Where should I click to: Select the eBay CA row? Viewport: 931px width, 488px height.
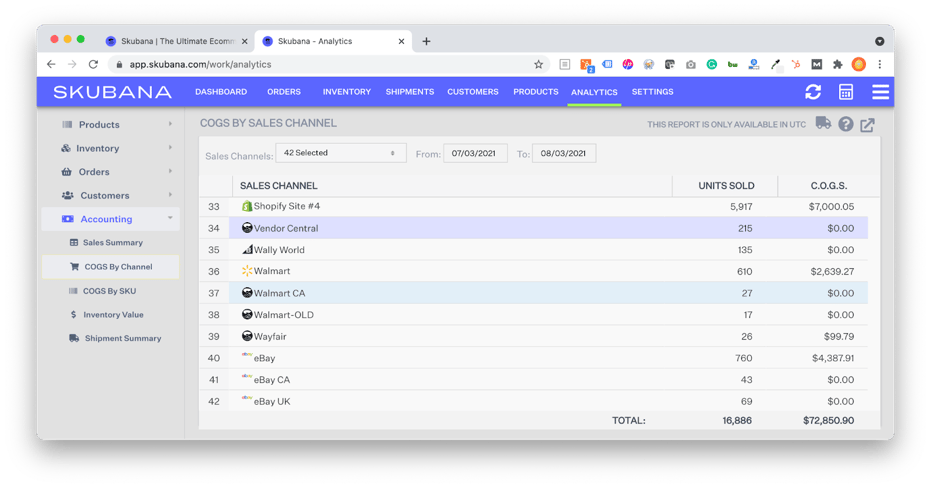pos(534,379)
